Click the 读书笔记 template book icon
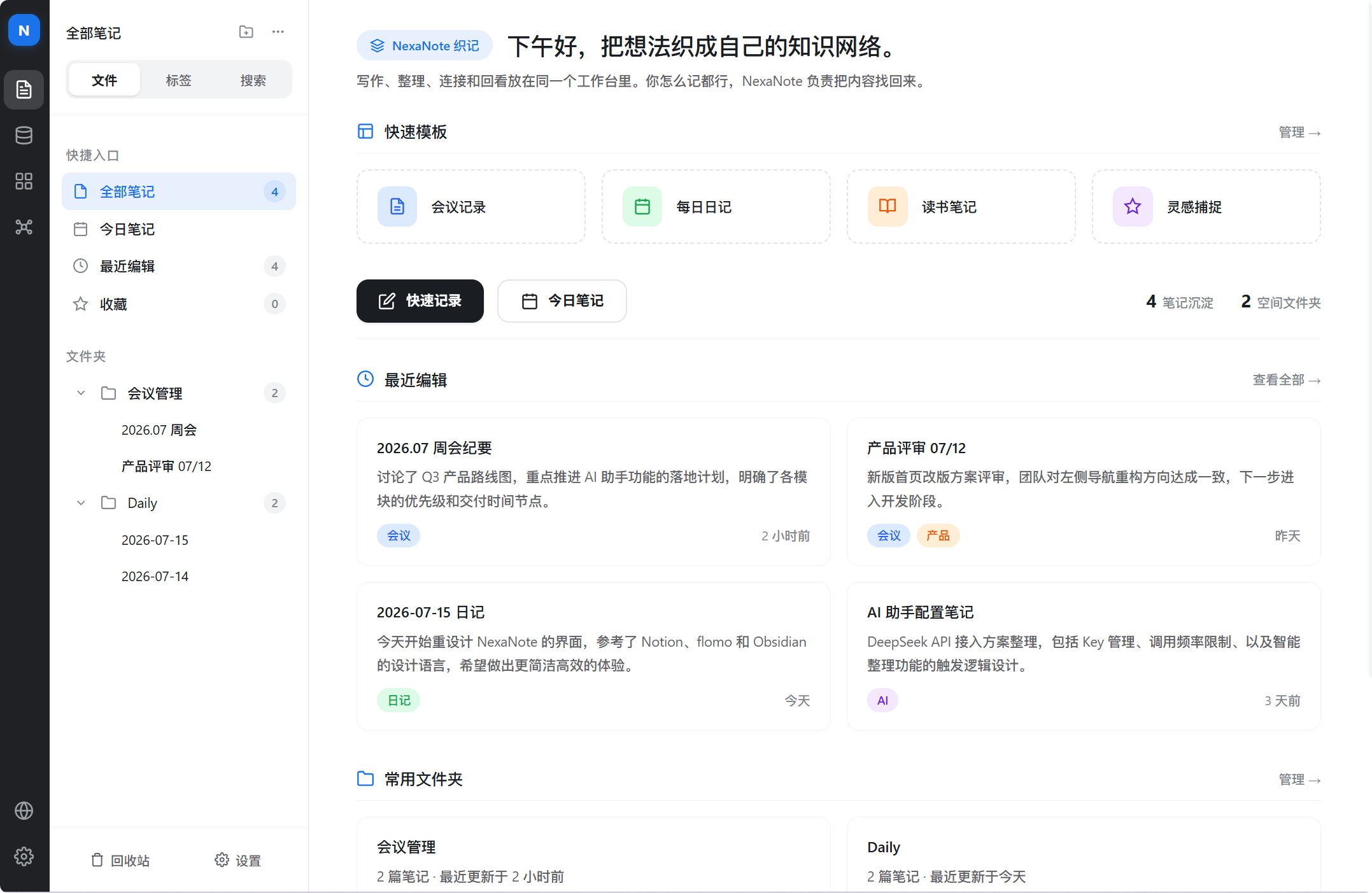The height and width of the screenshot is (893, 1372). 888,206
